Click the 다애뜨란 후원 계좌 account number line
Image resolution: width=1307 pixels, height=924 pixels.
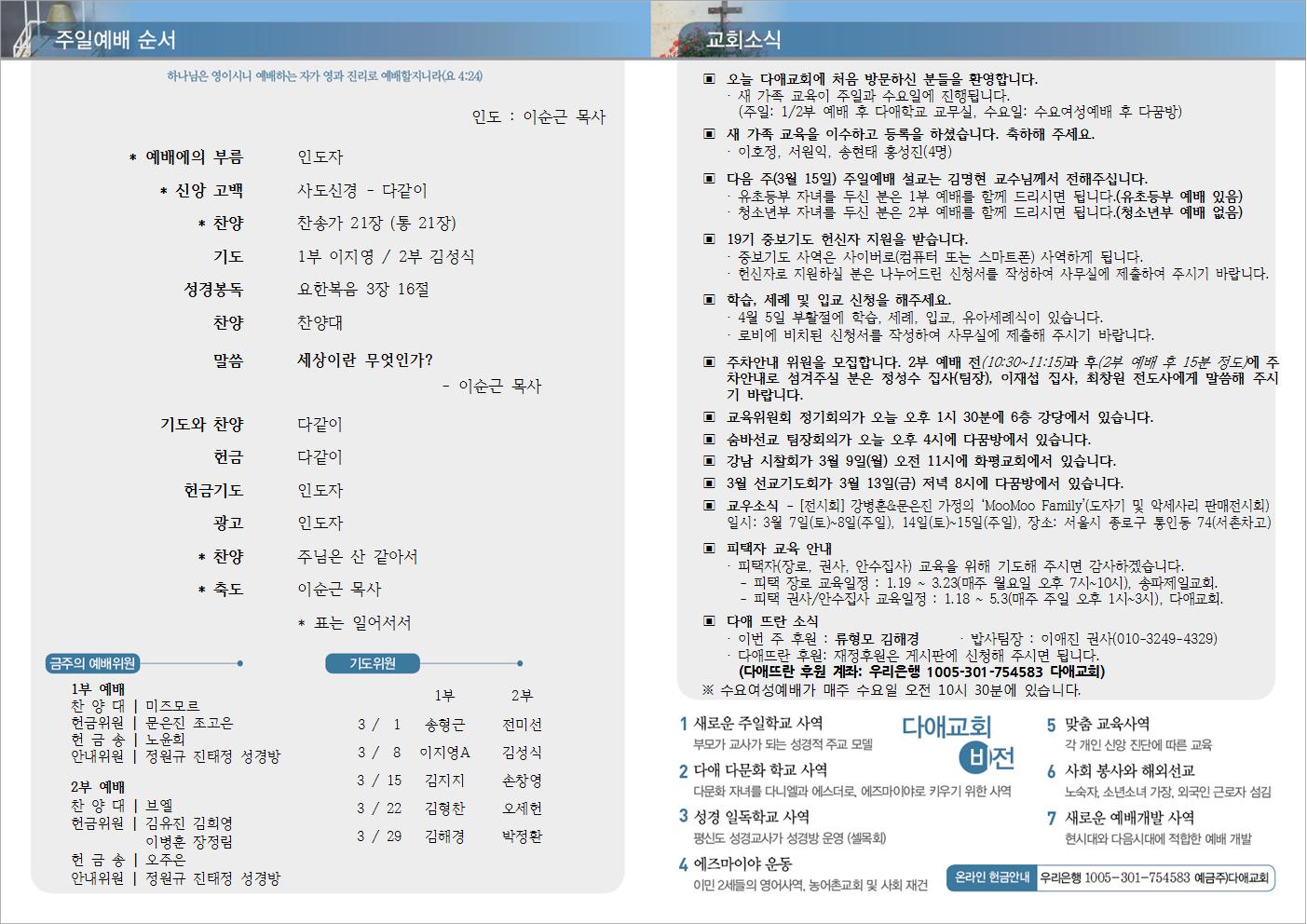920,672
